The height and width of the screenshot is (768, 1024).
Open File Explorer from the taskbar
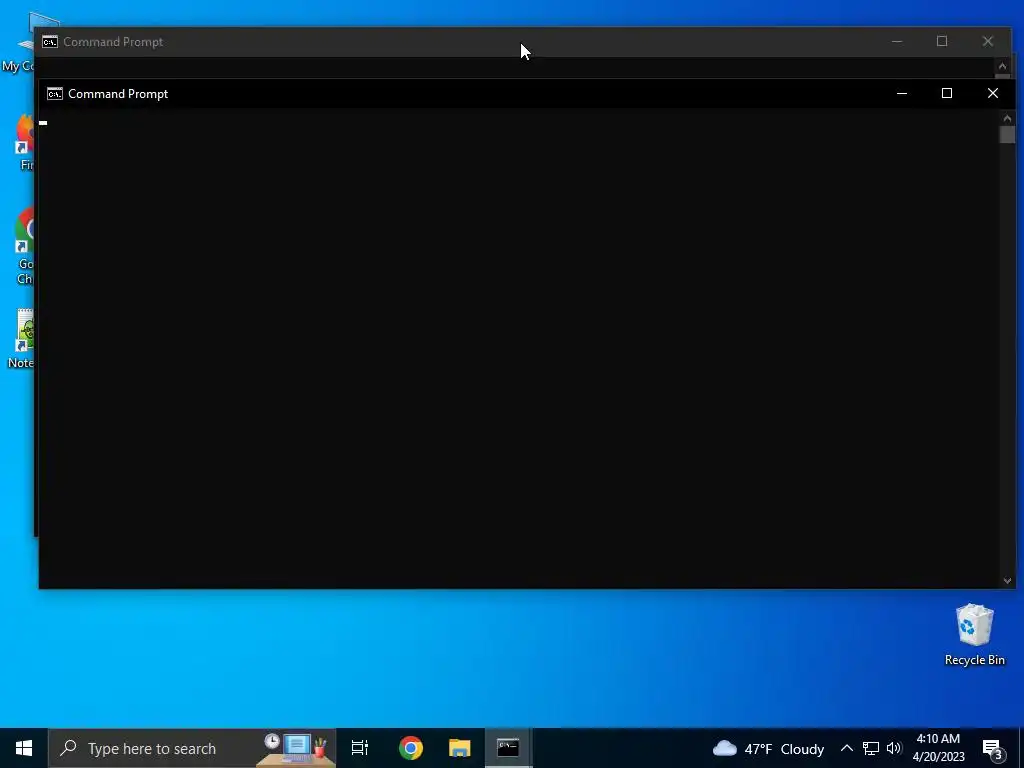tap(460, 748)
